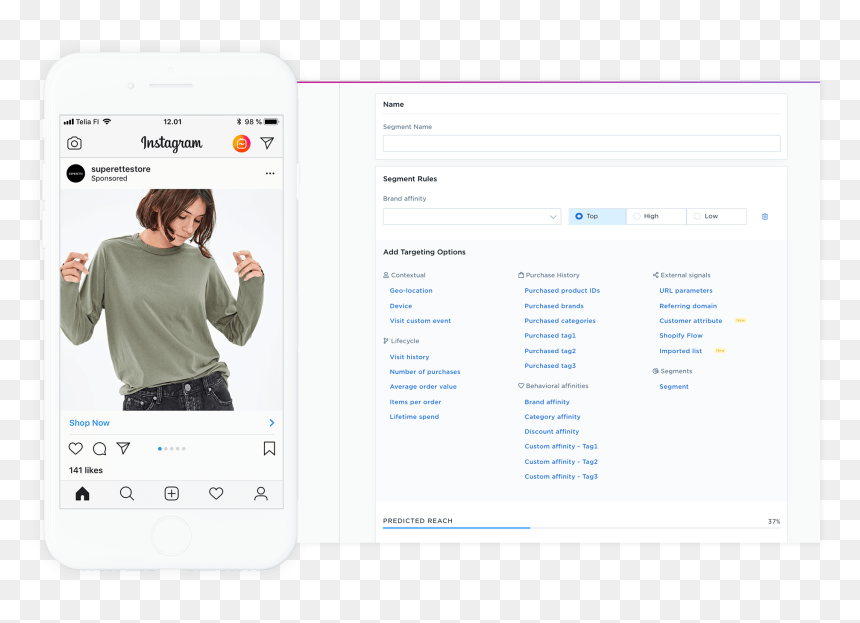This screenshot has height=623, width=860.
Task: Add Average order value option
Action: (x=423, y=387)
